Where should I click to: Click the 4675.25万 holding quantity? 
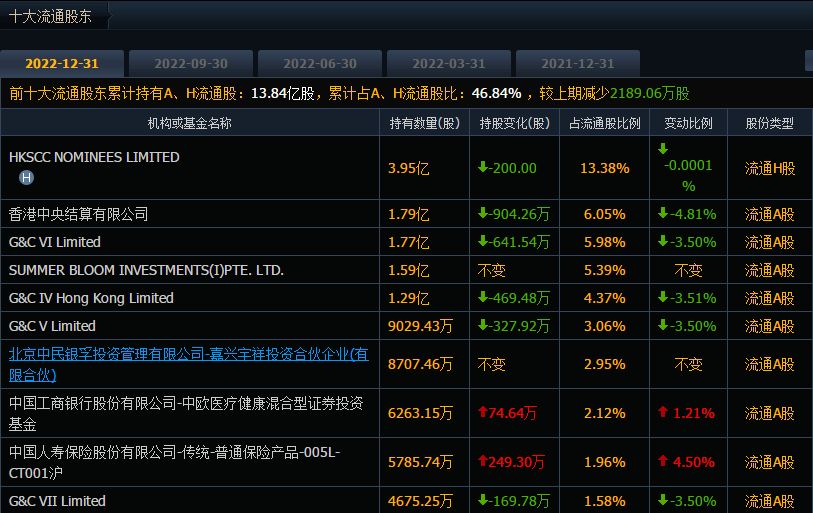[x=420, y=501]
